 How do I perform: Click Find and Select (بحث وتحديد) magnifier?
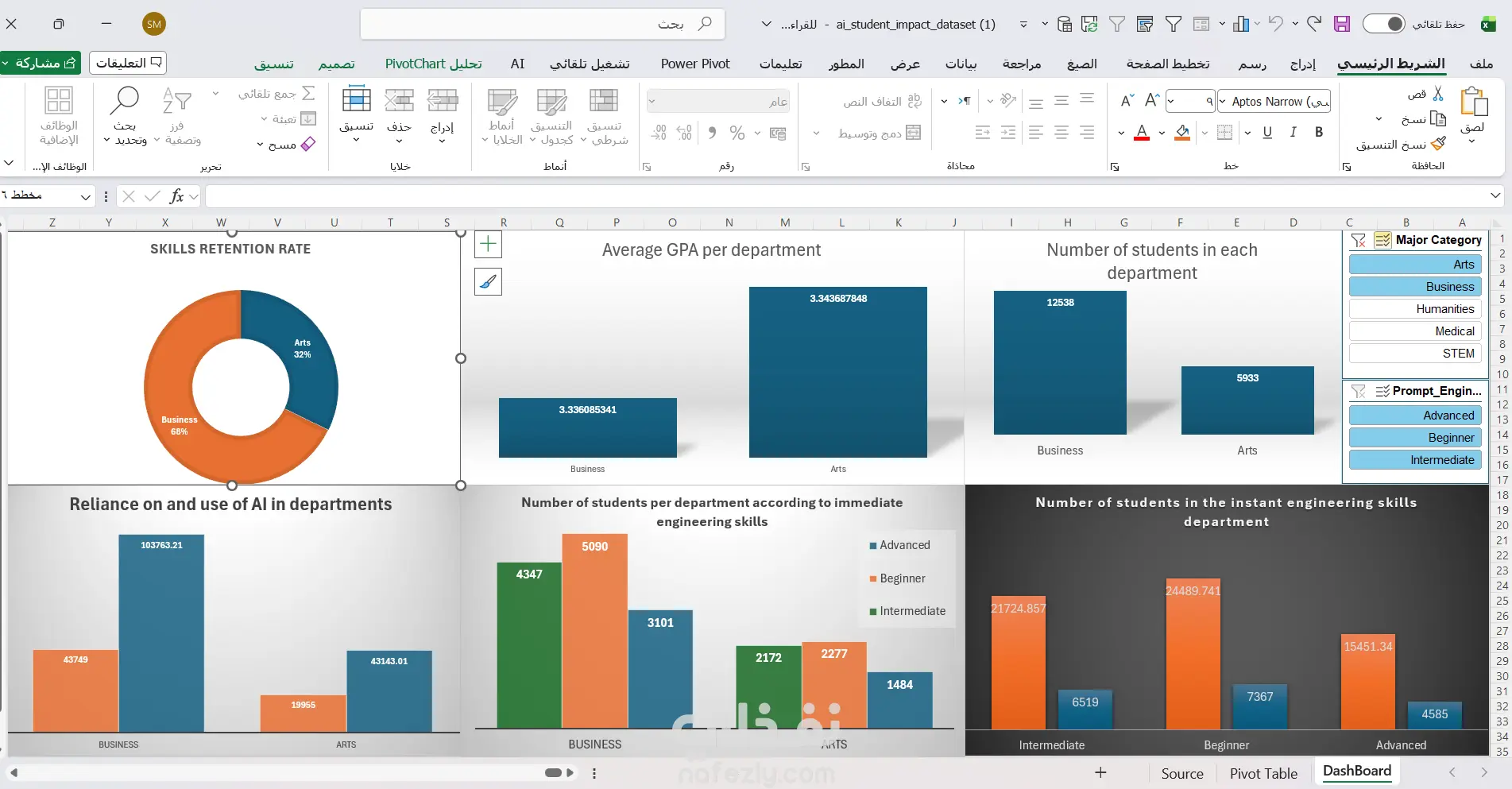click(x=125, y=101)
